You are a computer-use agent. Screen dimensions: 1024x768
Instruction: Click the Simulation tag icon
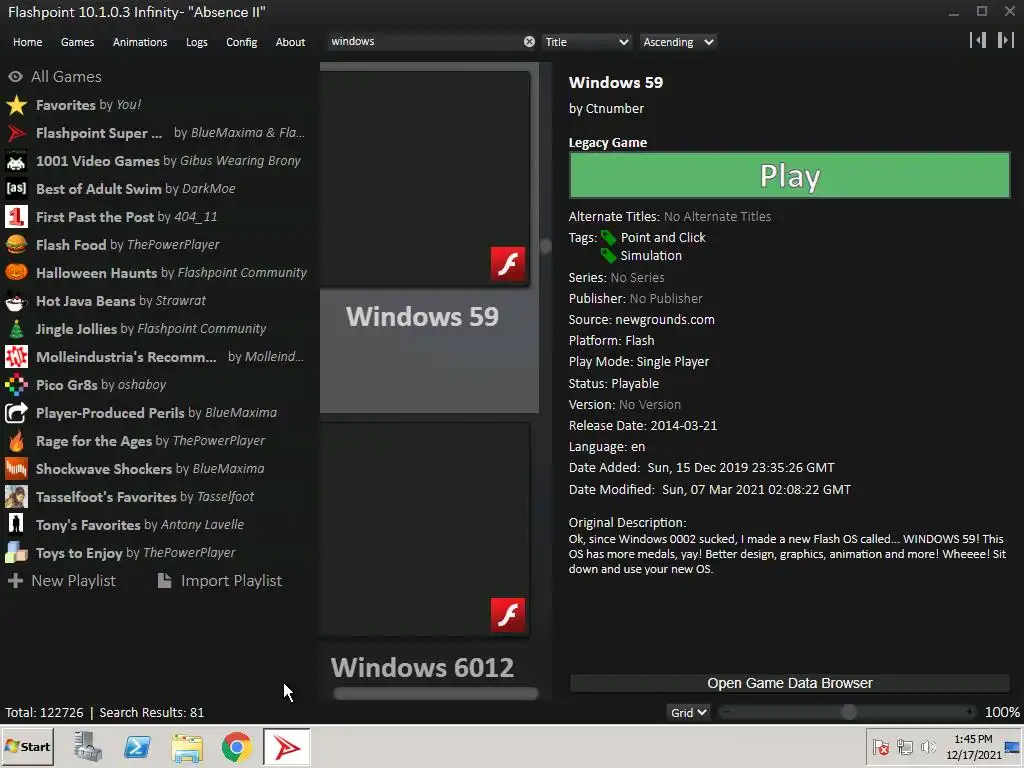coord(609,255)
